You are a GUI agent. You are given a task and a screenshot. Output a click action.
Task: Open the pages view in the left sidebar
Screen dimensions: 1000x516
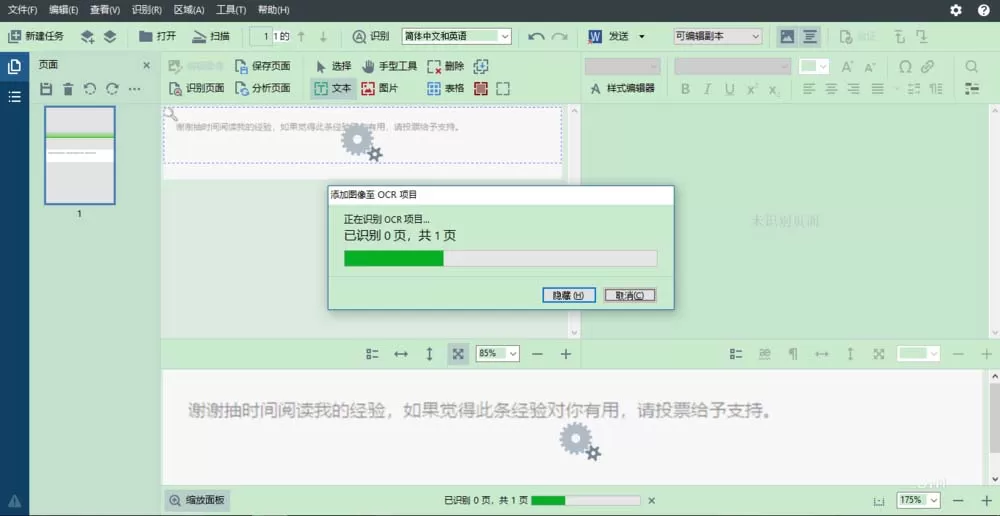pyautogui.click(x=14, y=66)
